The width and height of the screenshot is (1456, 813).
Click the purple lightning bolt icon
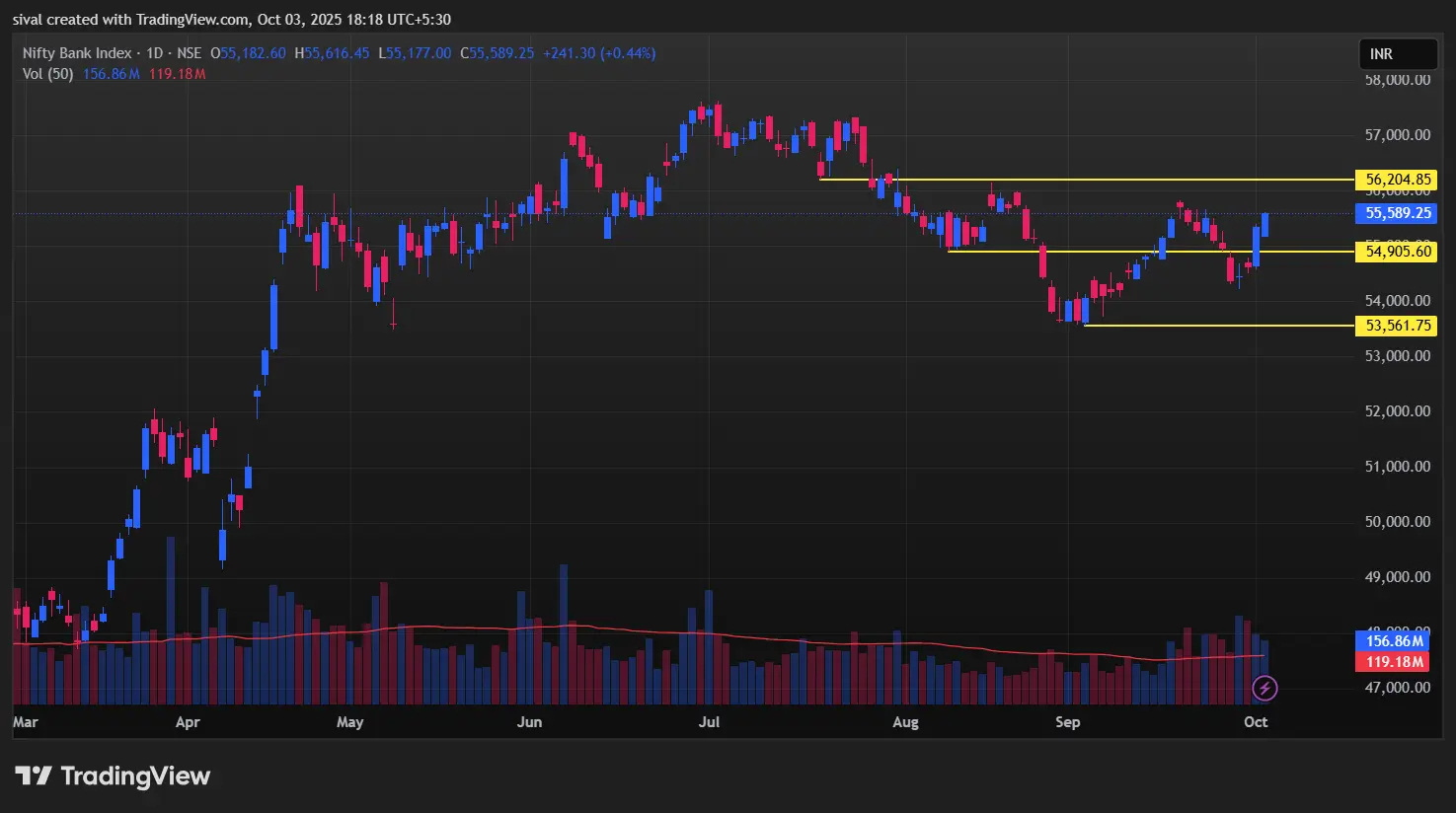[x=1264, y=688]
